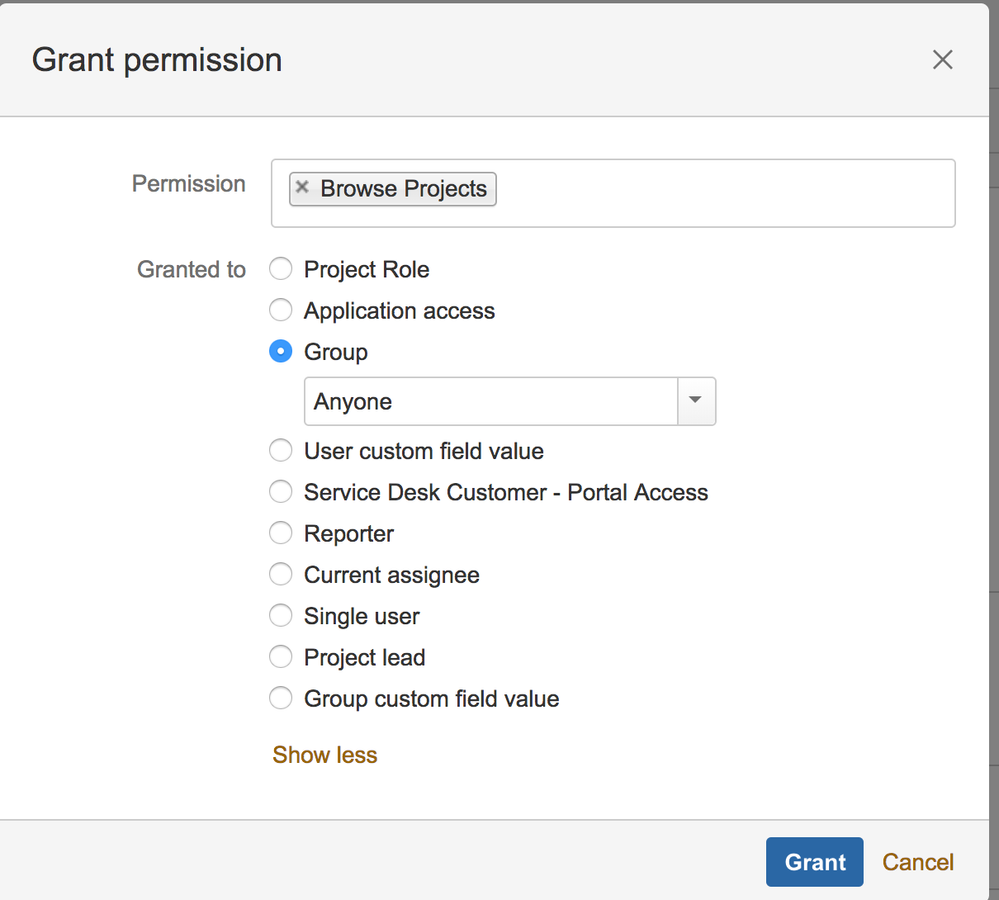
Task: Click the Grant permission dialog title
Action: [157, 60]
